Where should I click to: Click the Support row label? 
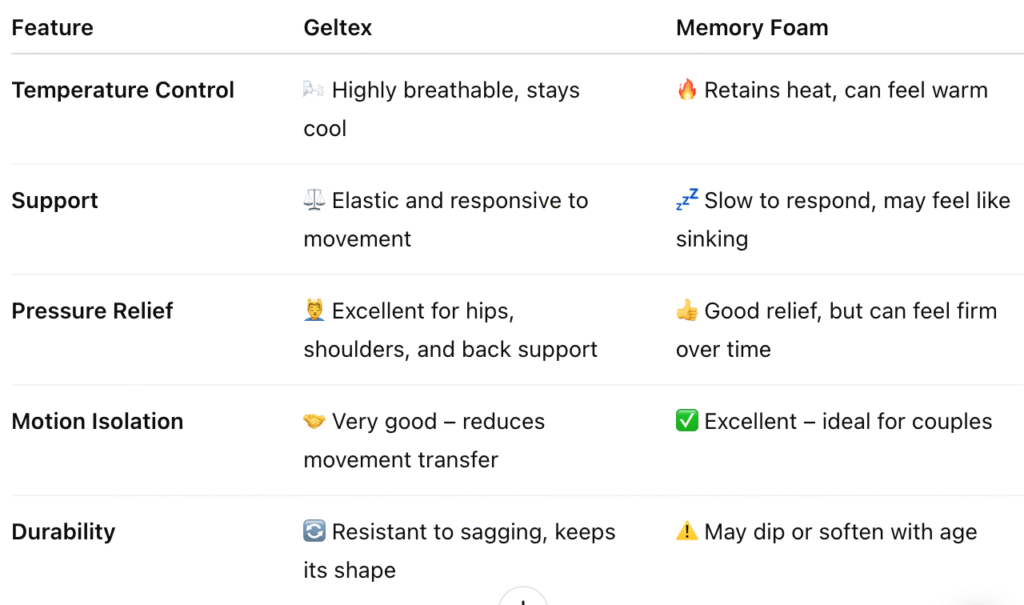pos(55,200)
